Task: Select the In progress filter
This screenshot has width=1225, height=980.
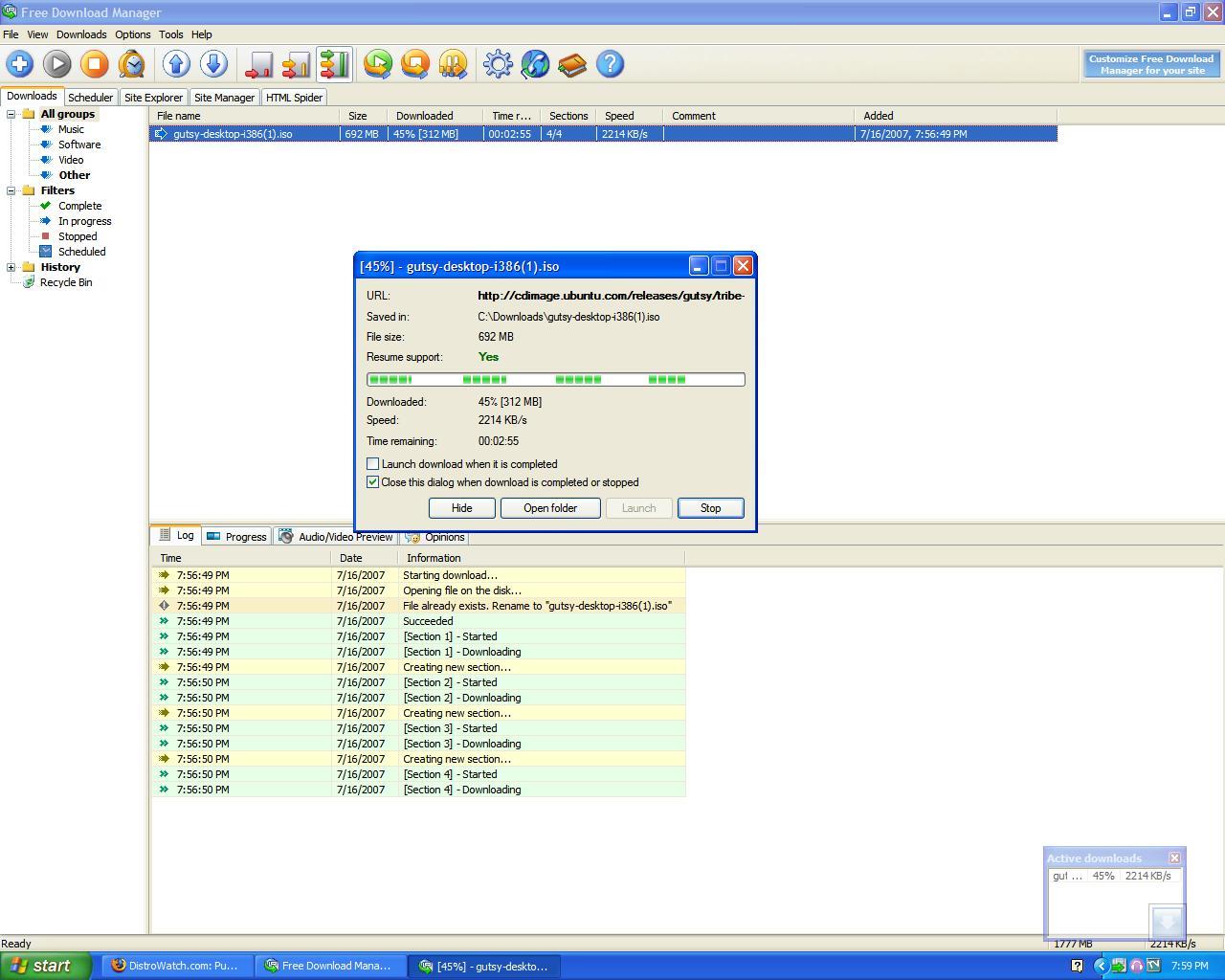Action: [84, 221]
